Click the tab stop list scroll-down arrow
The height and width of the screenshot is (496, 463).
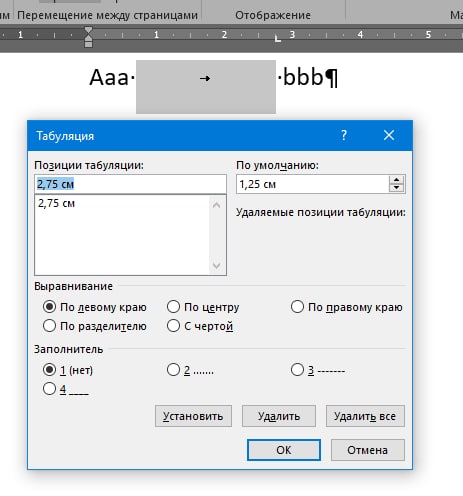pos(217,265)
